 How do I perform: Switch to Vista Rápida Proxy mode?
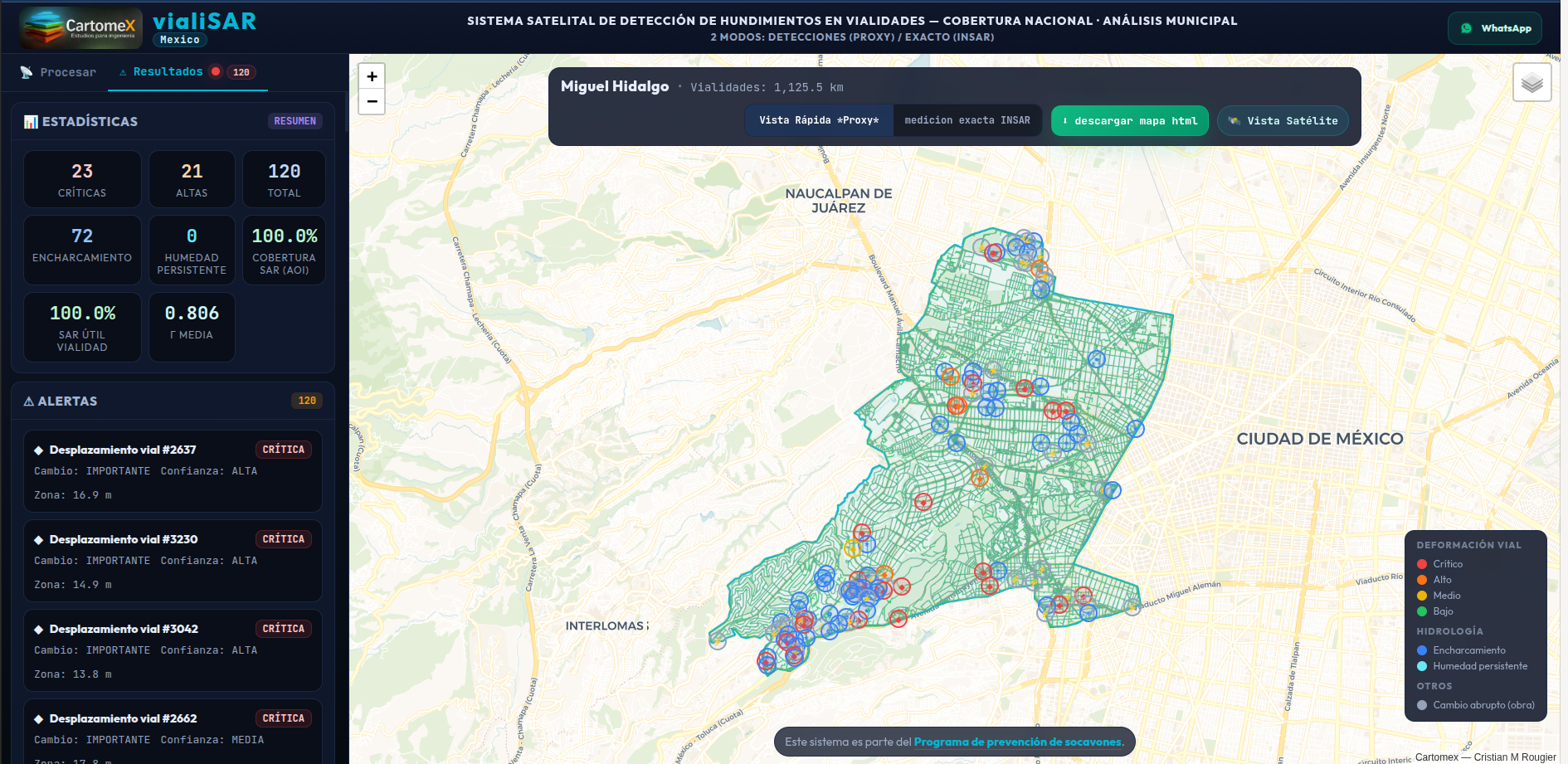click(819, 119)
